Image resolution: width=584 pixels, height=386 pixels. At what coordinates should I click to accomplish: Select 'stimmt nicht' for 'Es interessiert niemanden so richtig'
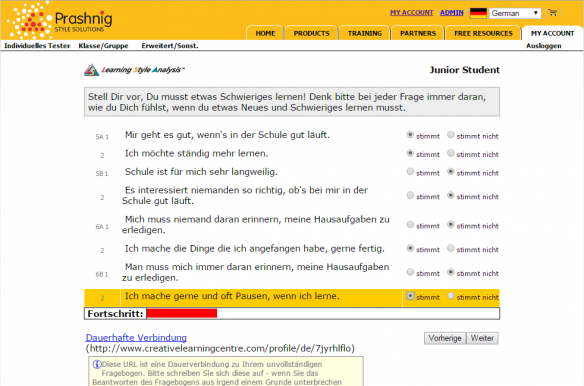click(x=451, y=196)
